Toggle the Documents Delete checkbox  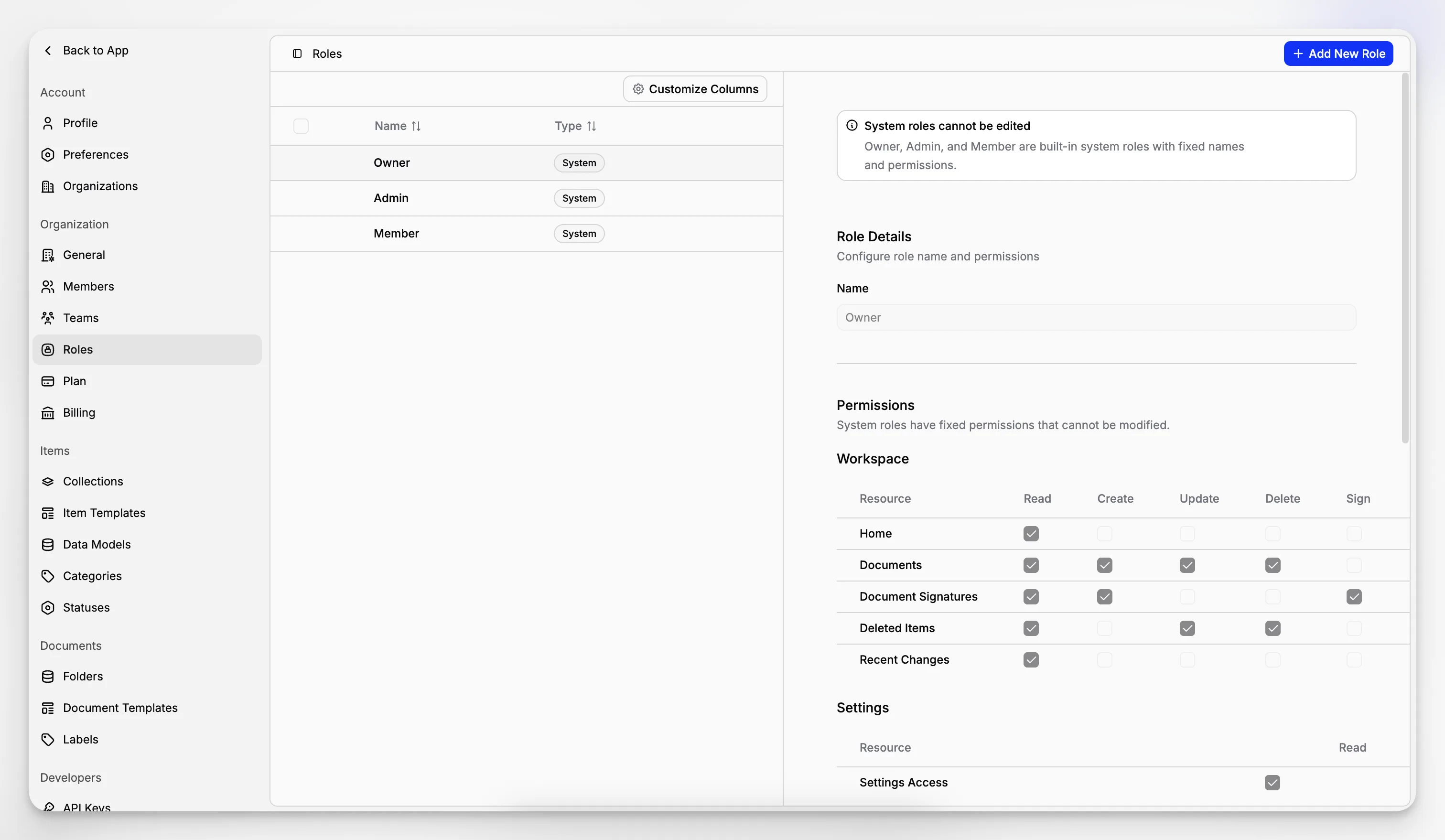tap(1273, 565)
